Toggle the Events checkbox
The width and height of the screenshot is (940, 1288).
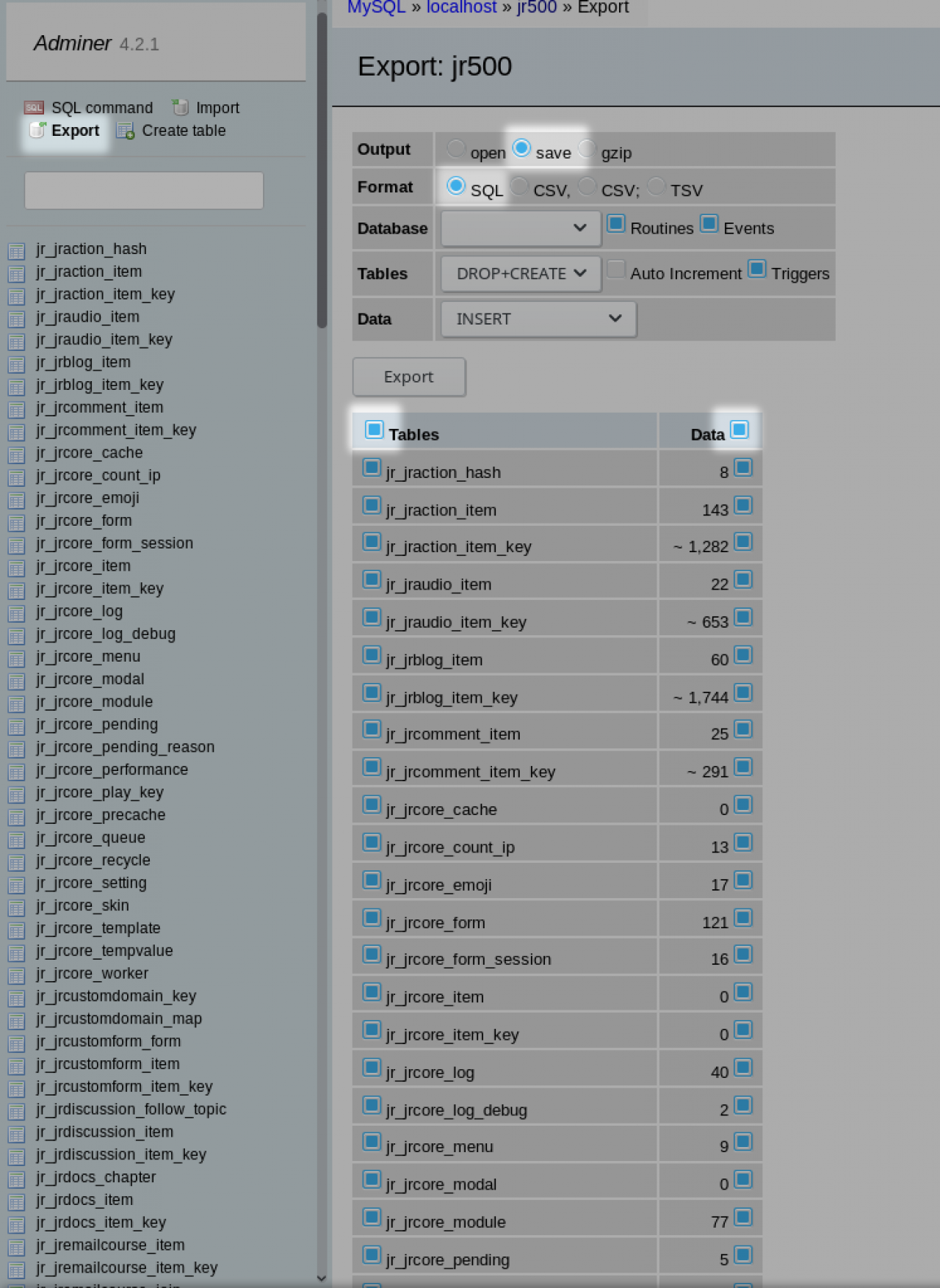coord(709,223)
